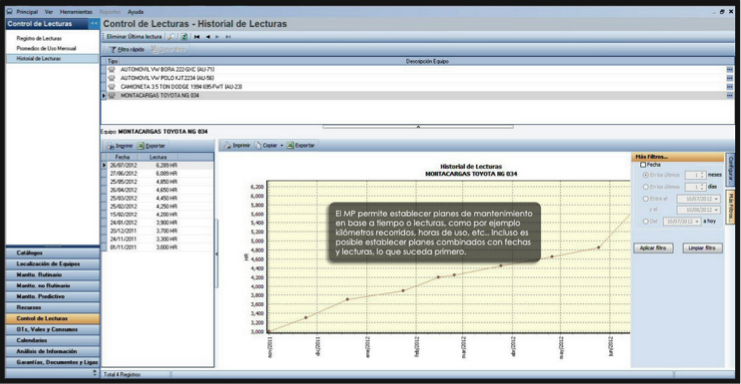
Task: Open Catálogos navigation section
Action: (x=52, y=253)
